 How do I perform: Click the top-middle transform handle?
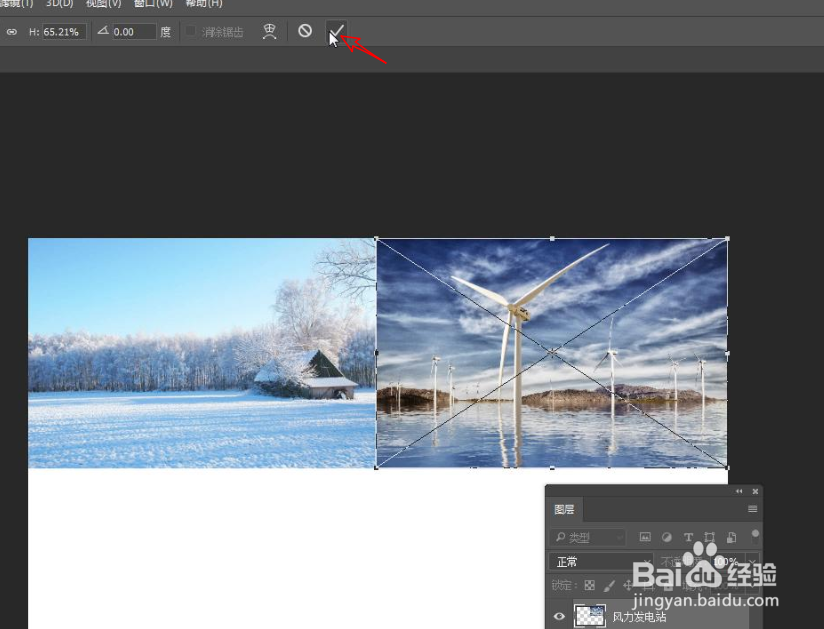click(552, 239)
